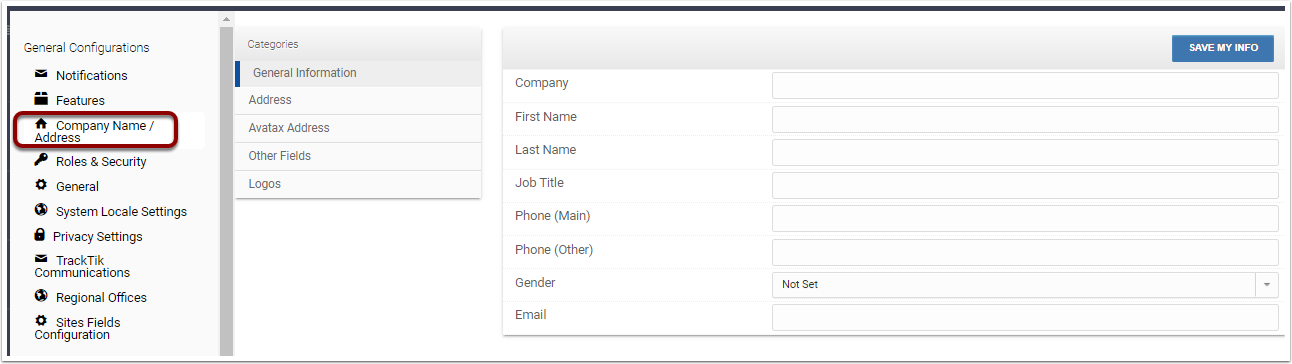
Task: Click the Roles & Security key icon
Action: [41, 160]
